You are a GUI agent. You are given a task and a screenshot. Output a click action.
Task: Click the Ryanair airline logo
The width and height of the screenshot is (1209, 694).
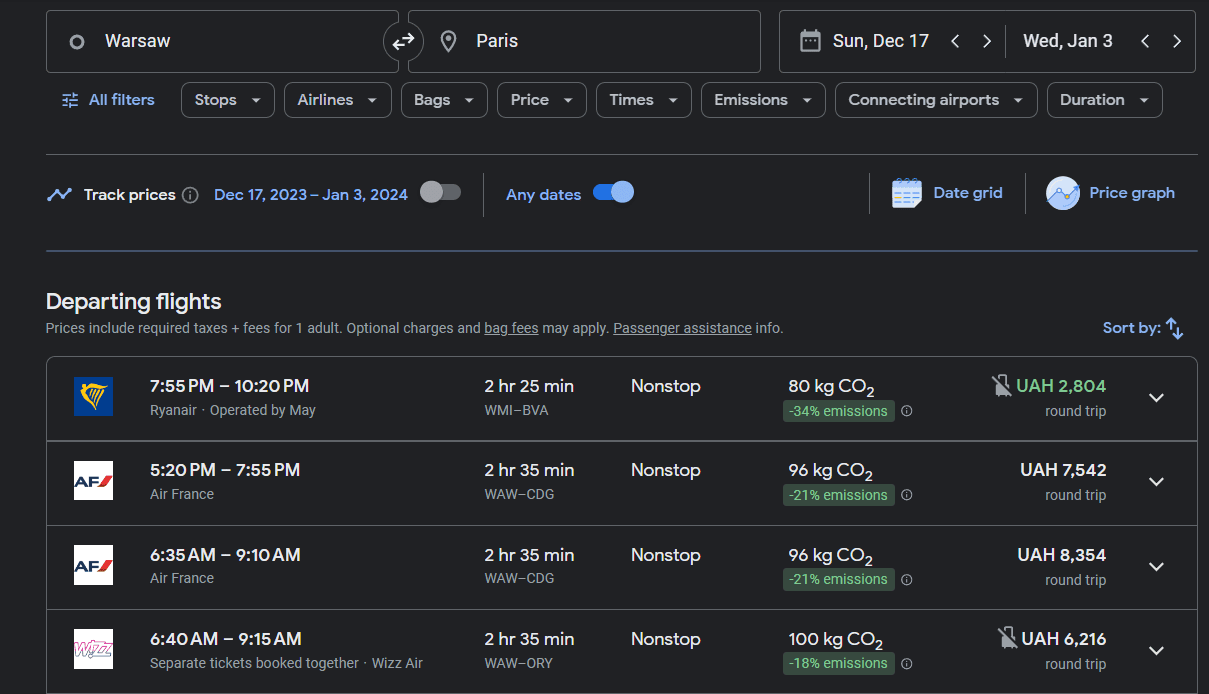click(x=93, y=396)
